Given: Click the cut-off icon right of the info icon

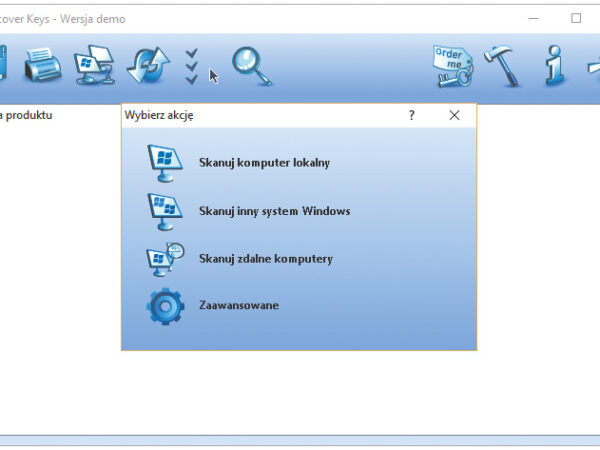Looking at the screenshot, I should point(593,66).
